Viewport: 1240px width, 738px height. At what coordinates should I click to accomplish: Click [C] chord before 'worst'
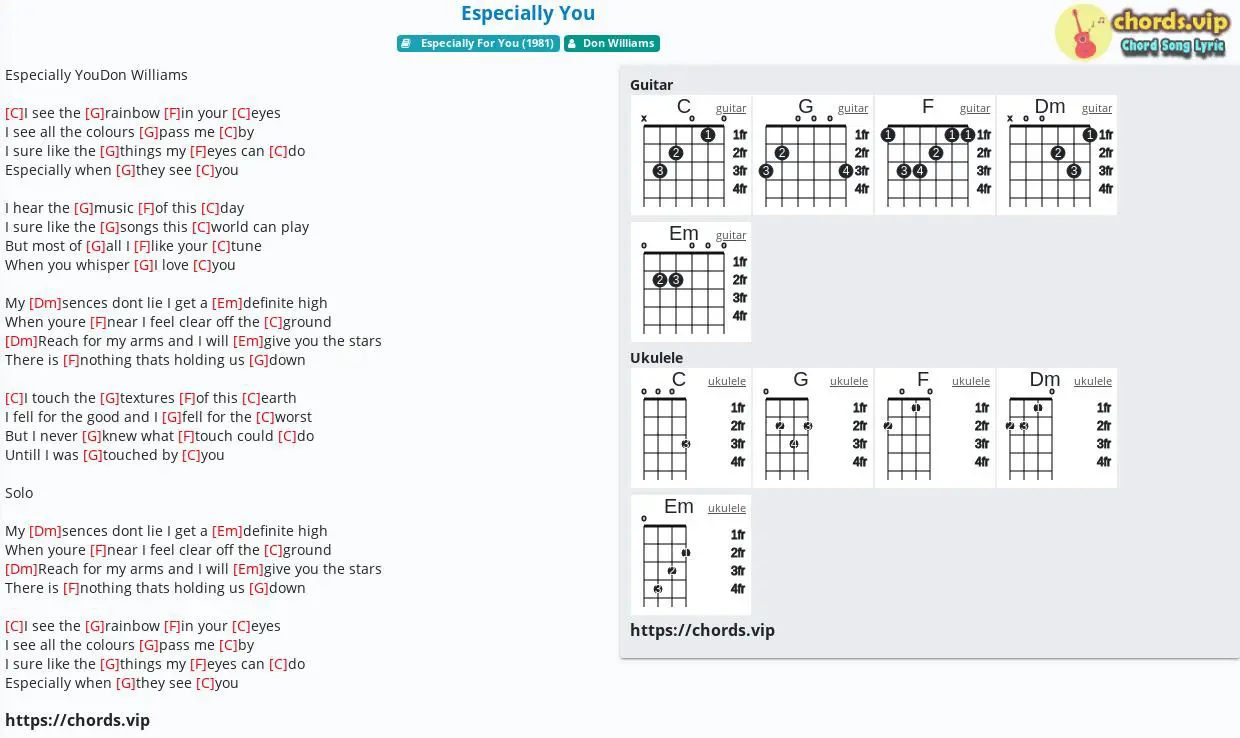(x=265, y=417)
